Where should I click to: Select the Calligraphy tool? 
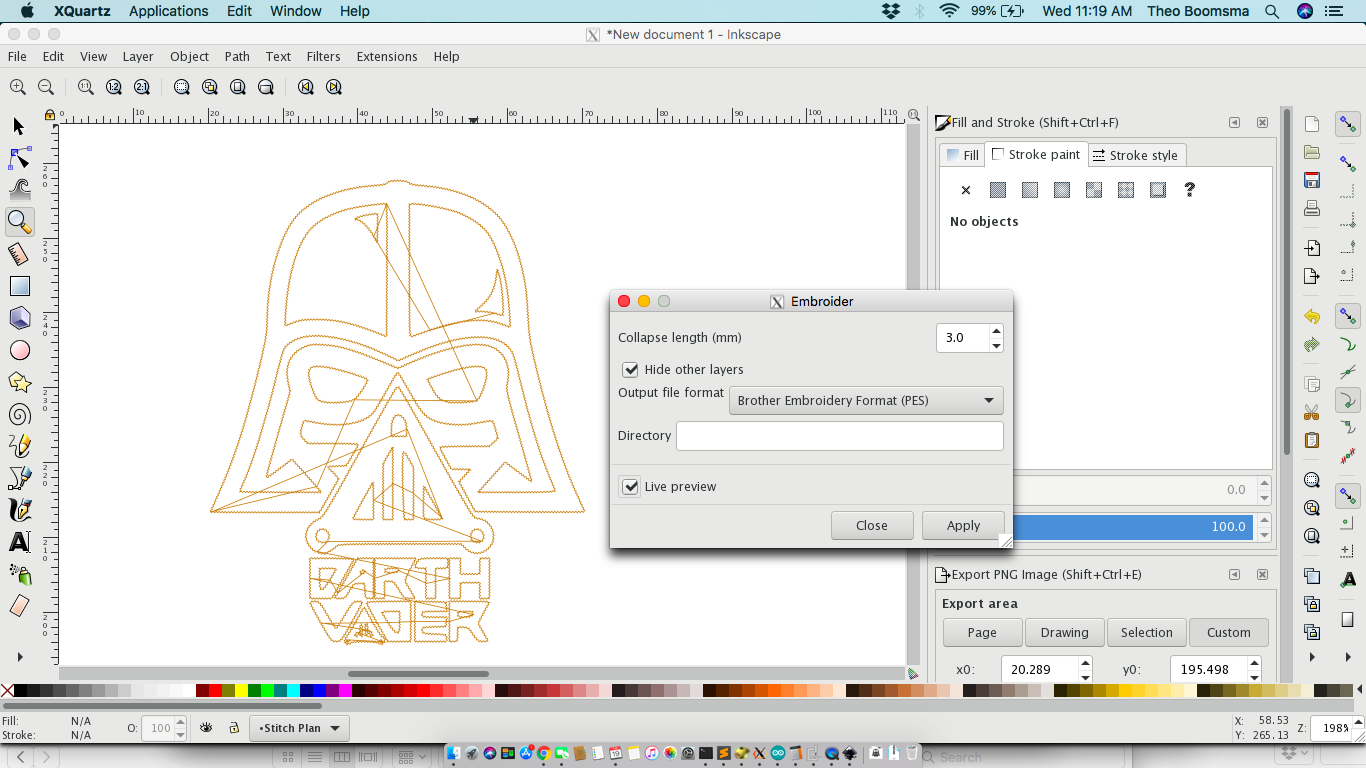19,510
